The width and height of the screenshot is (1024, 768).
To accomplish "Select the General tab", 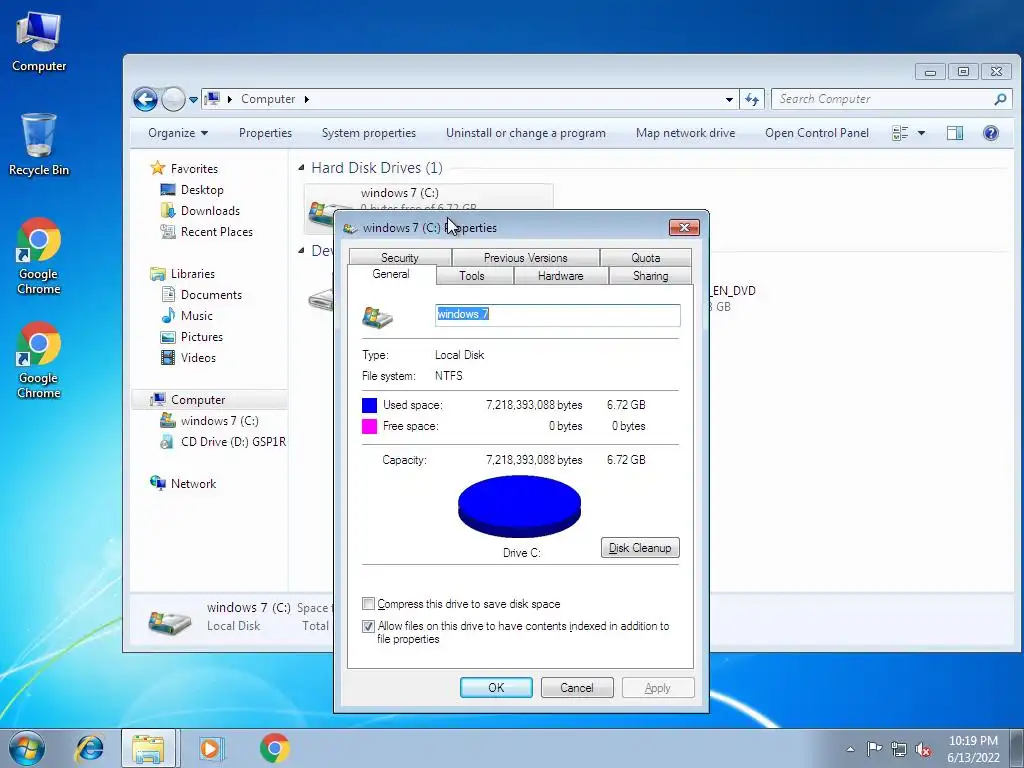I will [391, 274].
